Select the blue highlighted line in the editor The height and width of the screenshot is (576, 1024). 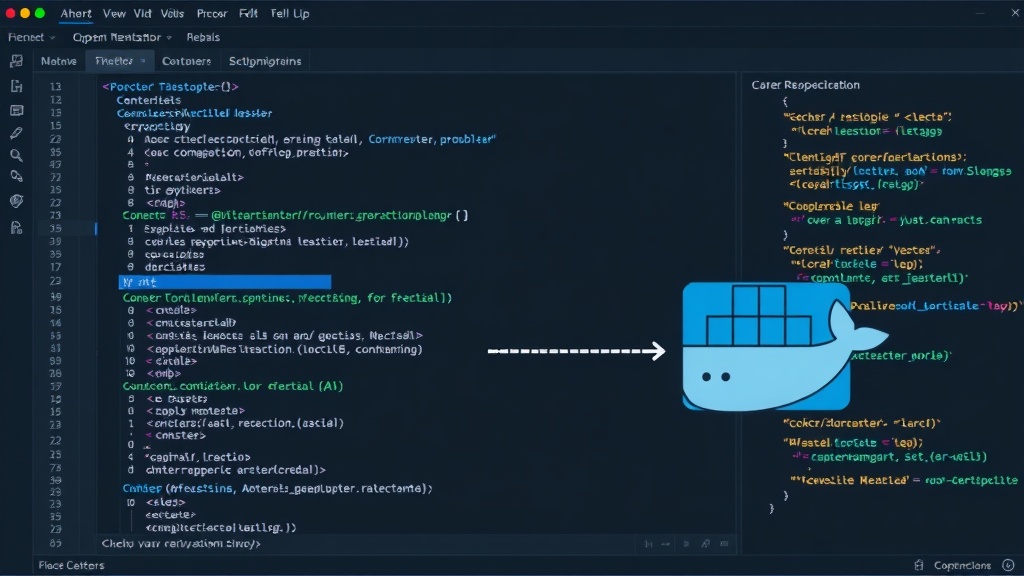[x=225, y=282]
